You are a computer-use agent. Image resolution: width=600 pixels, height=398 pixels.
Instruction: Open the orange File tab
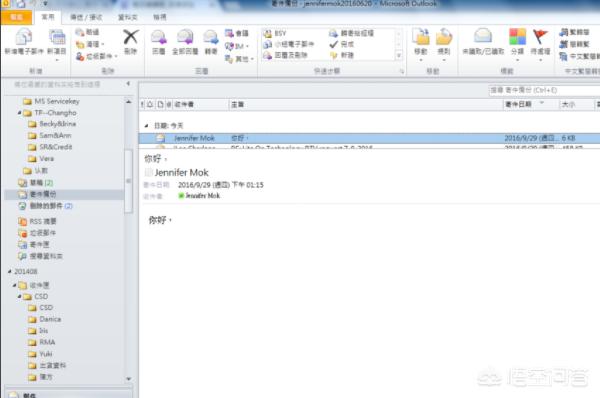(x=16, y=17)
